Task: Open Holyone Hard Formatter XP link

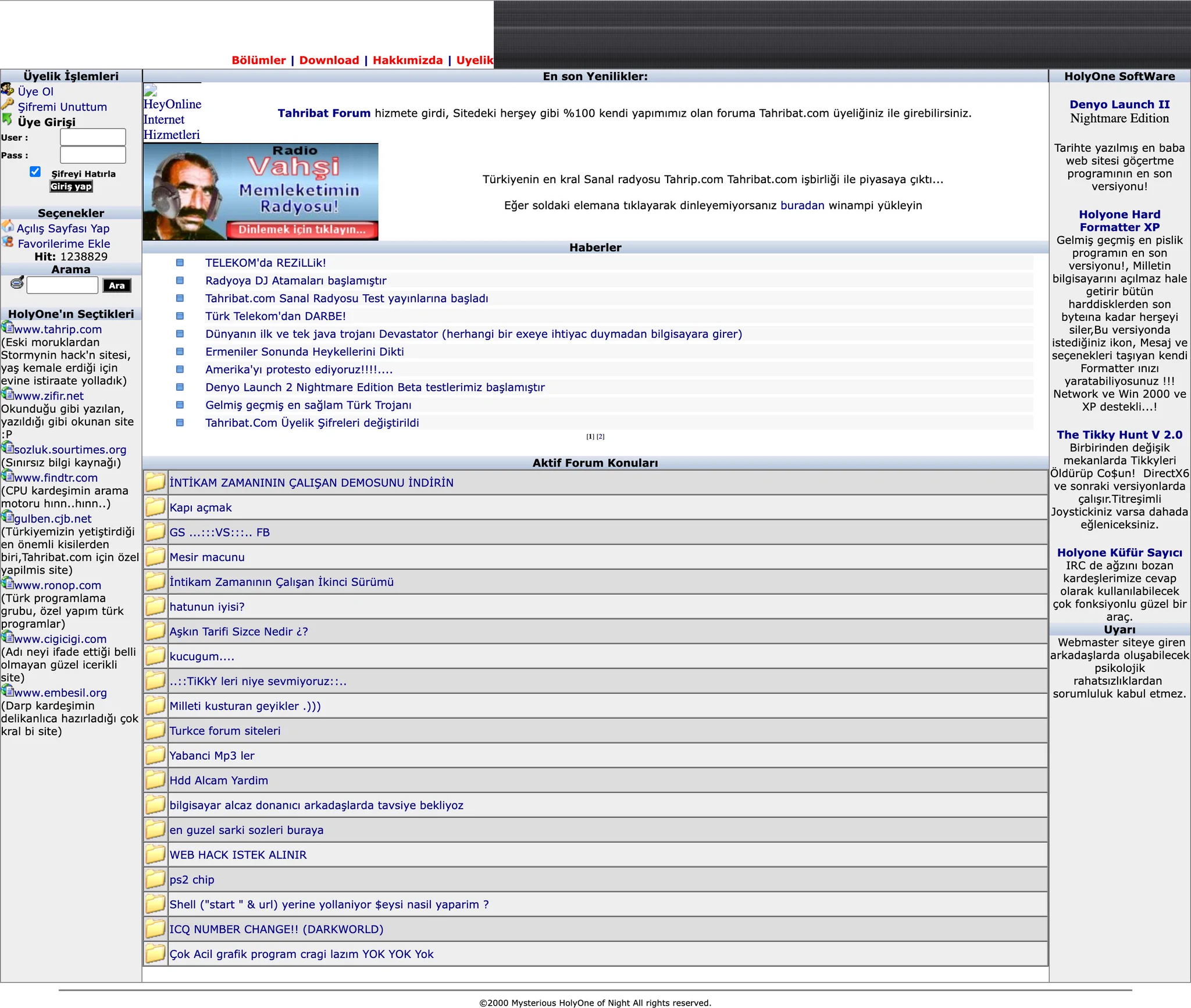Action: pos(1119,221)
